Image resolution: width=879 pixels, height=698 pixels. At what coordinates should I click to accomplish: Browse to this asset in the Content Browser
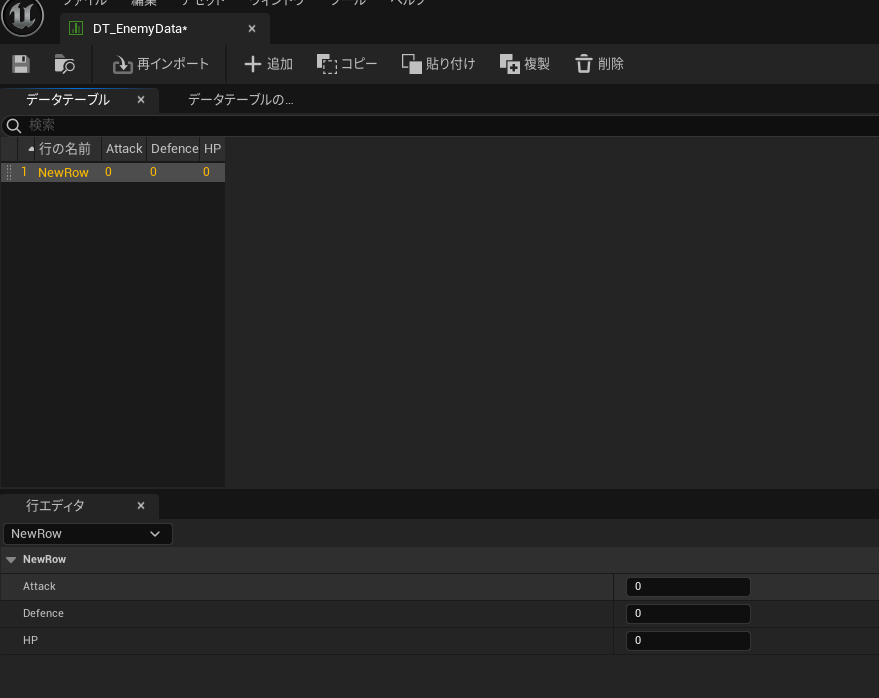[x=65, y=63]
